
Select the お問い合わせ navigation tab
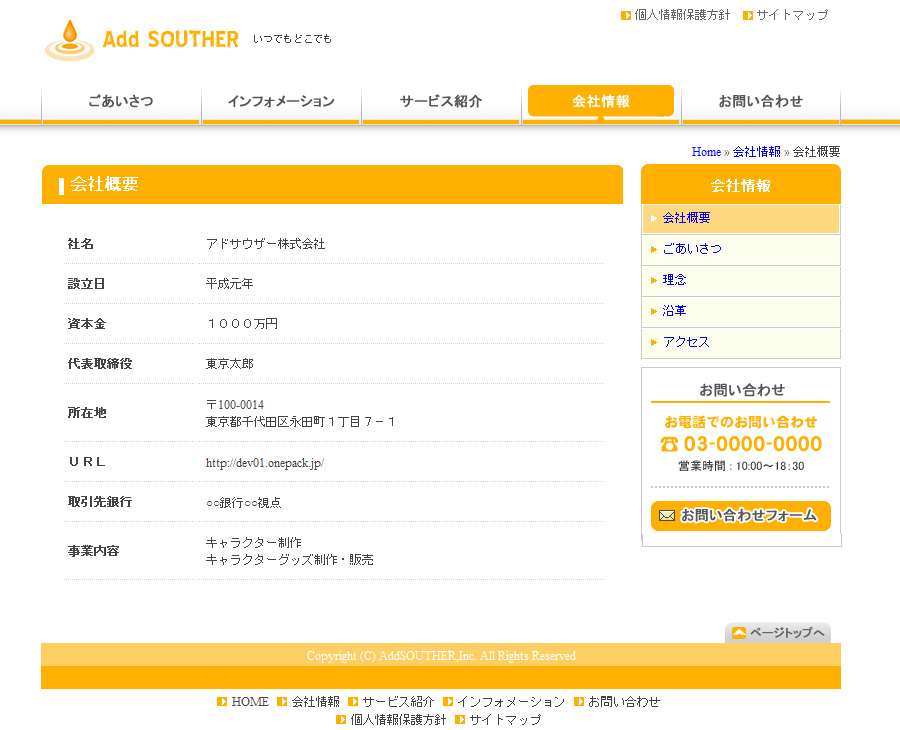pos(760,102)
